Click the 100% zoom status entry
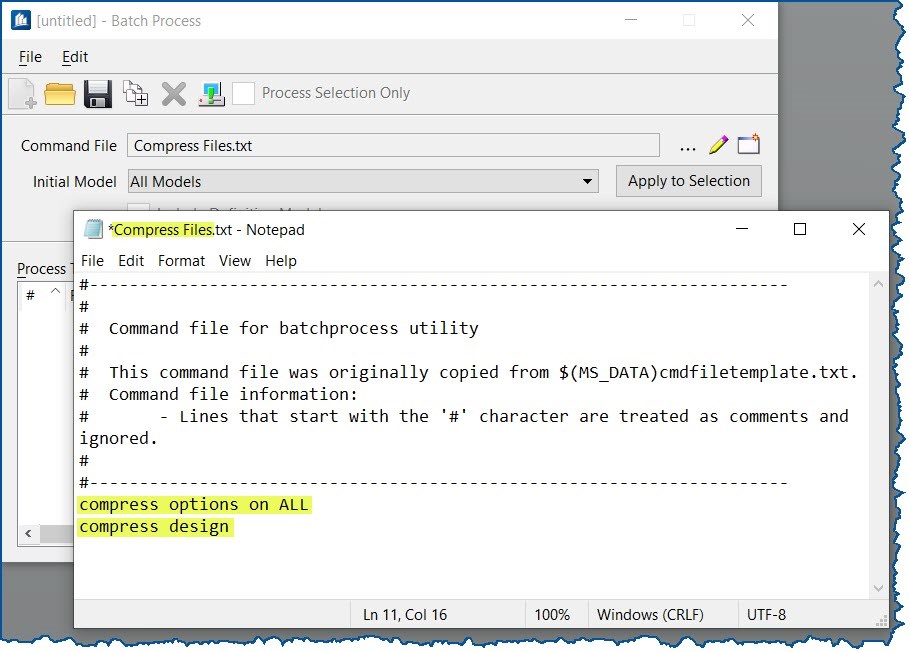Screen dimensions: 909x652 click(x=551, y=614)
